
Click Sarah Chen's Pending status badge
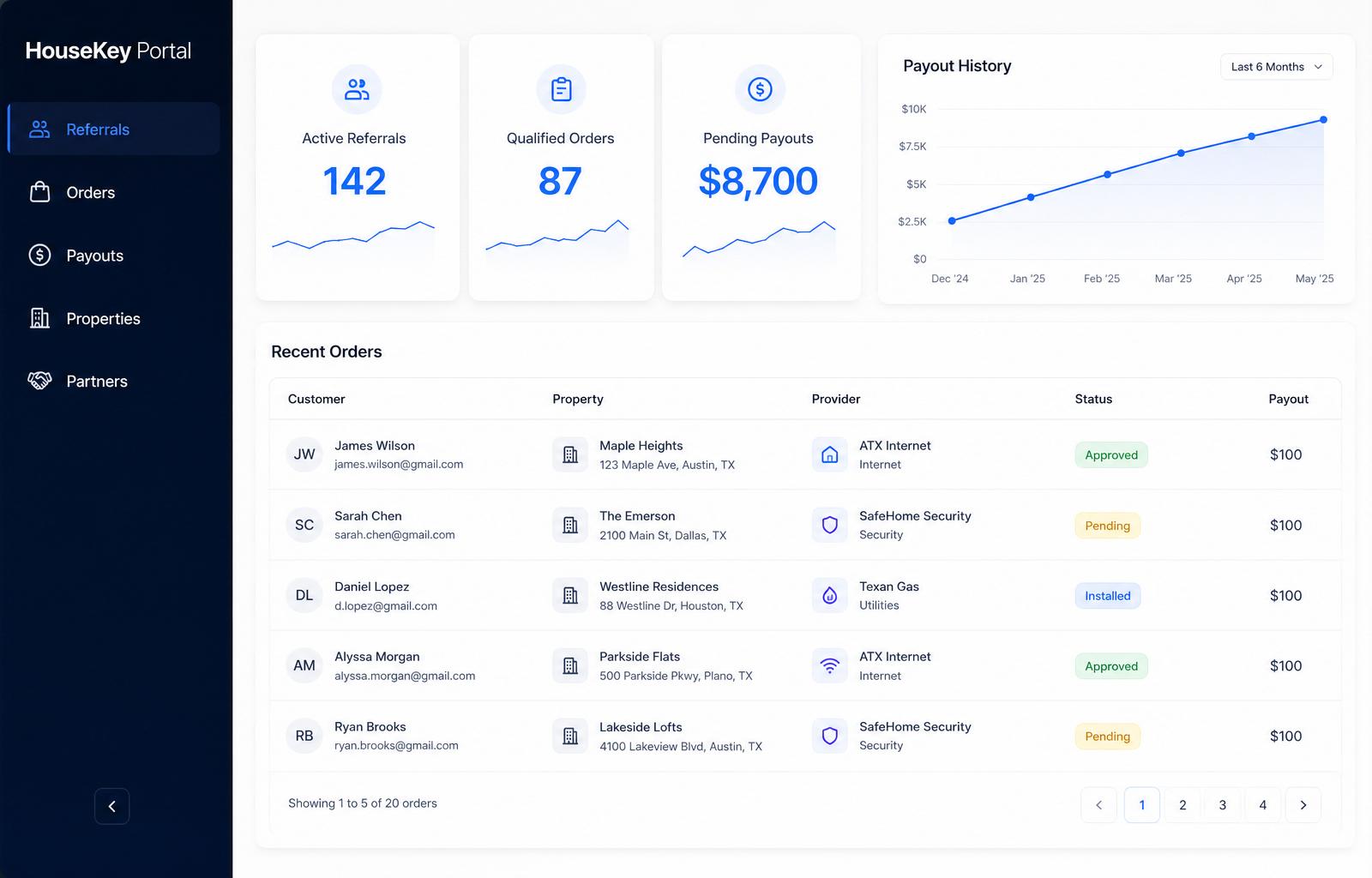1108,526
